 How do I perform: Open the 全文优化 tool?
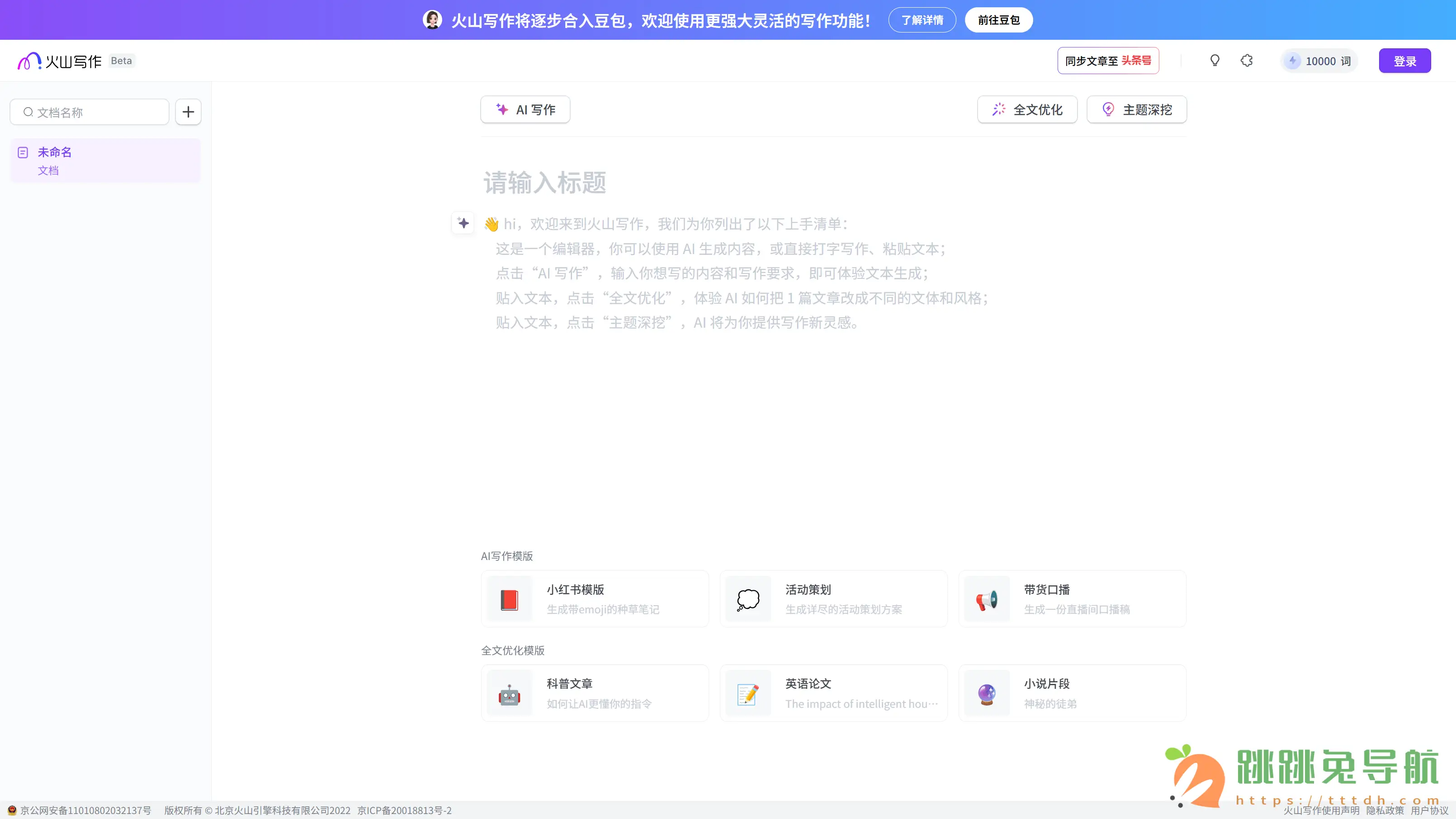click(x=1027, y=109)
